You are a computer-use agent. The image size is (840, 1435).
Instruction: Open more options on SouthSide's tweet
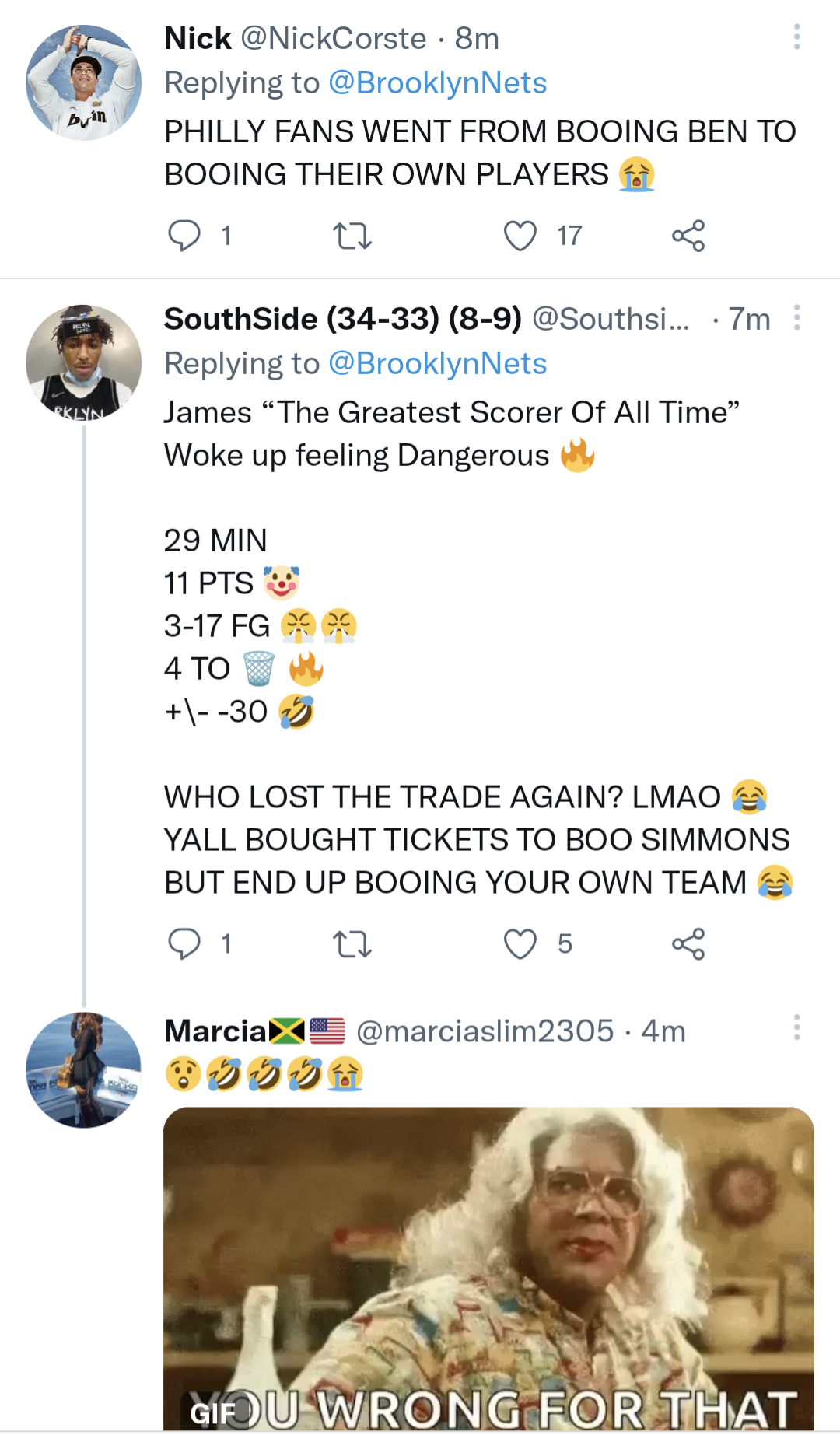click(796, 318)
